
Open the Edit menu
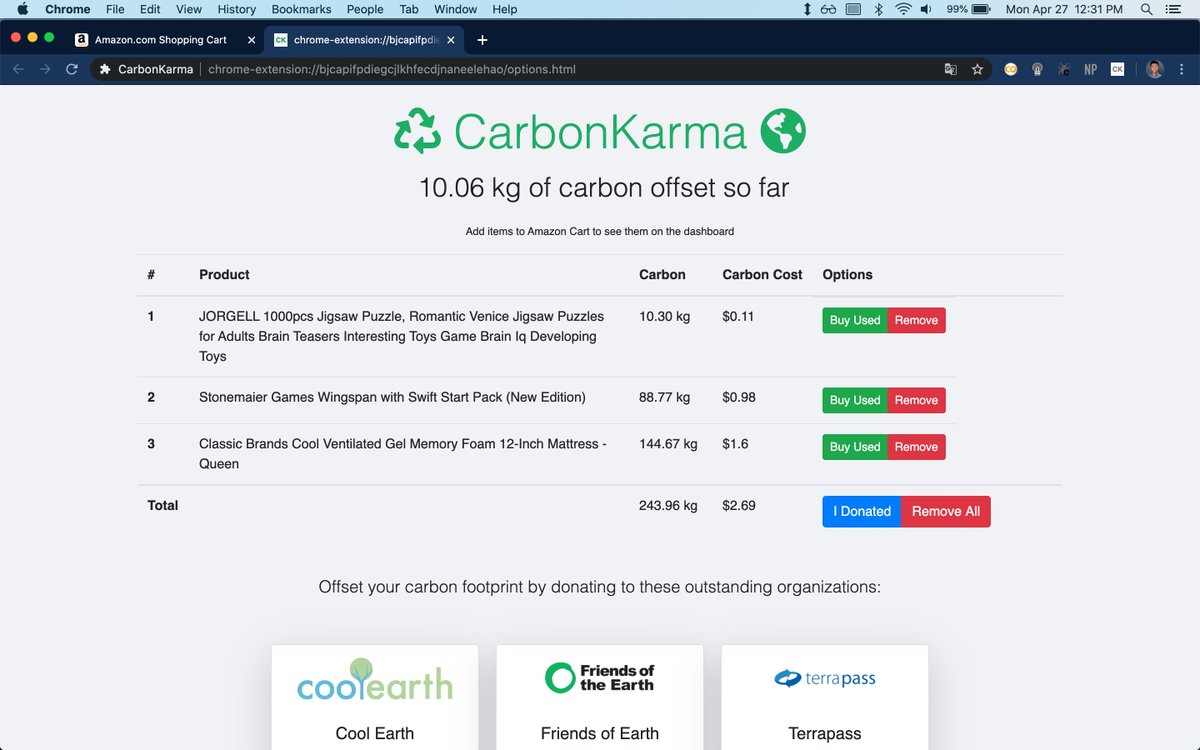click(150, 9)
